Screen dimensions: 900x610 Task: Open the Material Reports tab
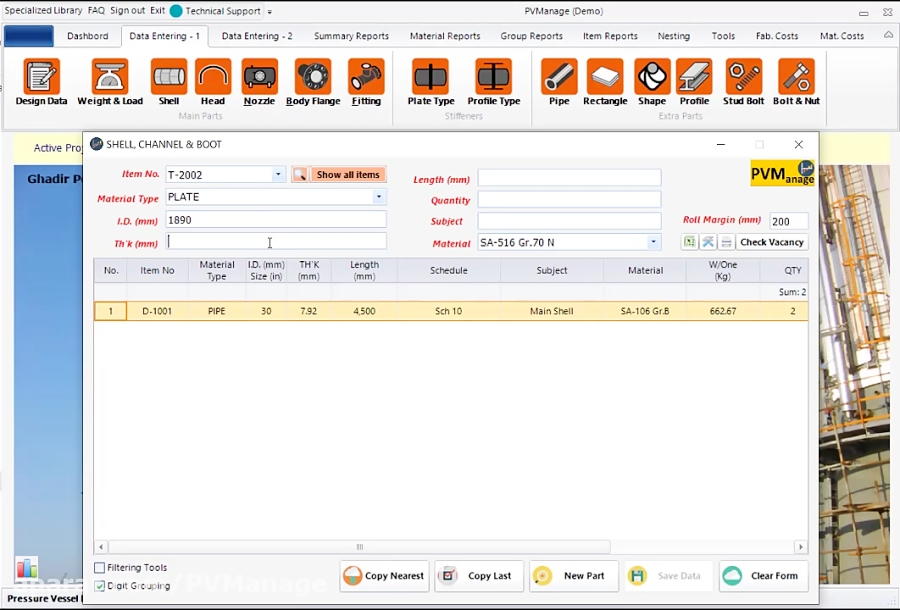tap(445, 36)
